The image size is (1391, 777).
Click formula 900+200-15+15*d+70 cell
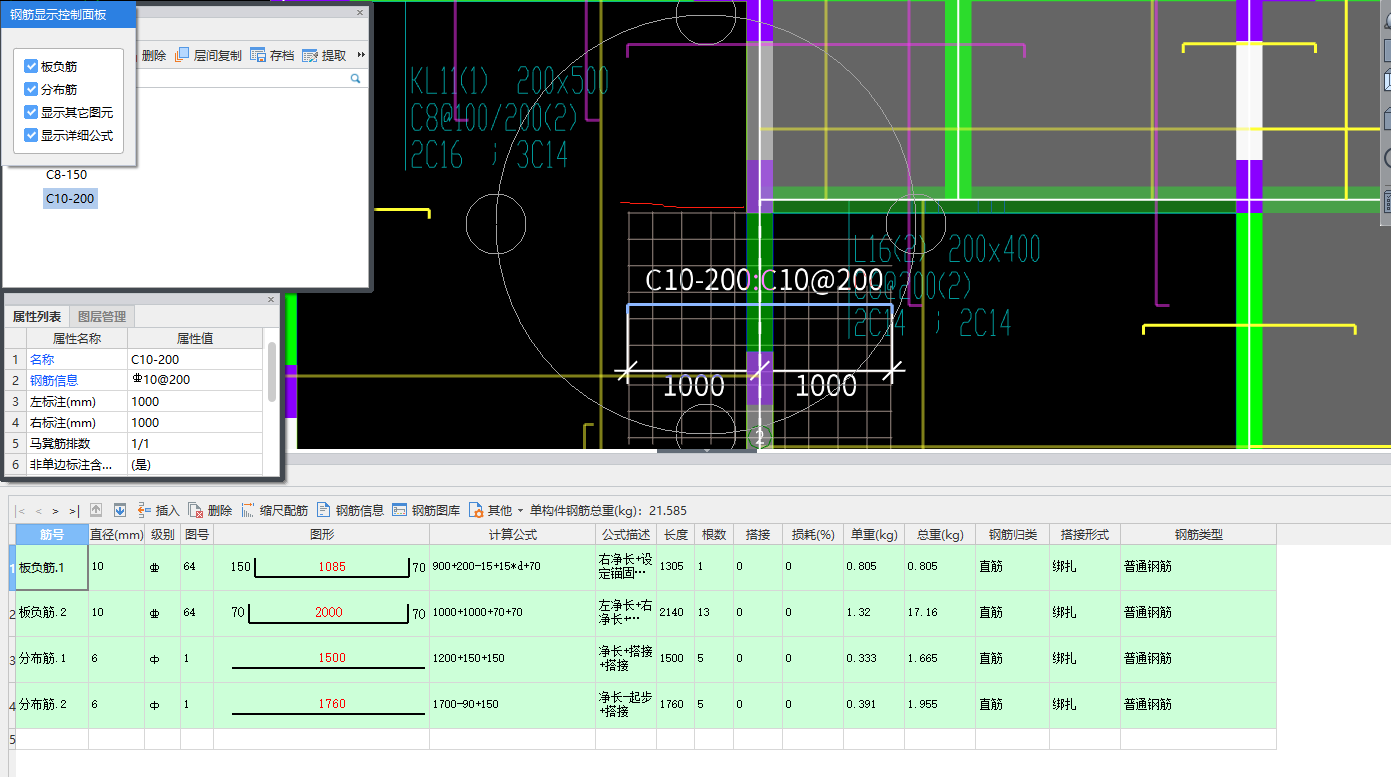[513, 567]
